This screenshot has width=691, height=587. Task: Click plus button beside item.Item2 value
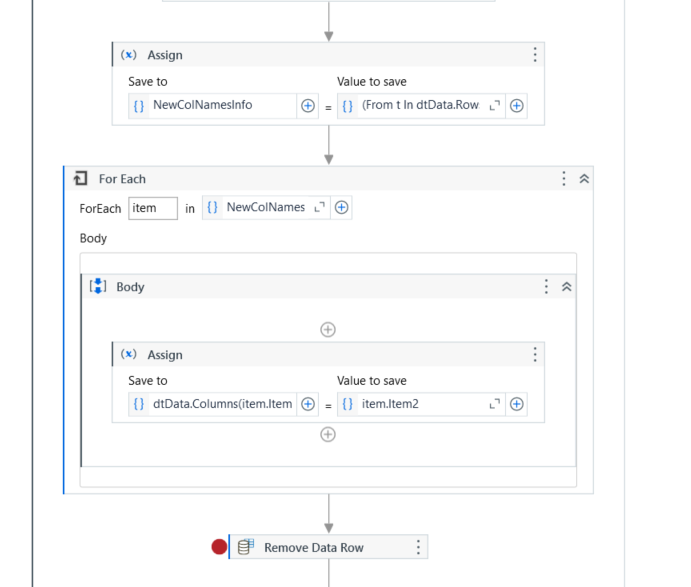517,405
